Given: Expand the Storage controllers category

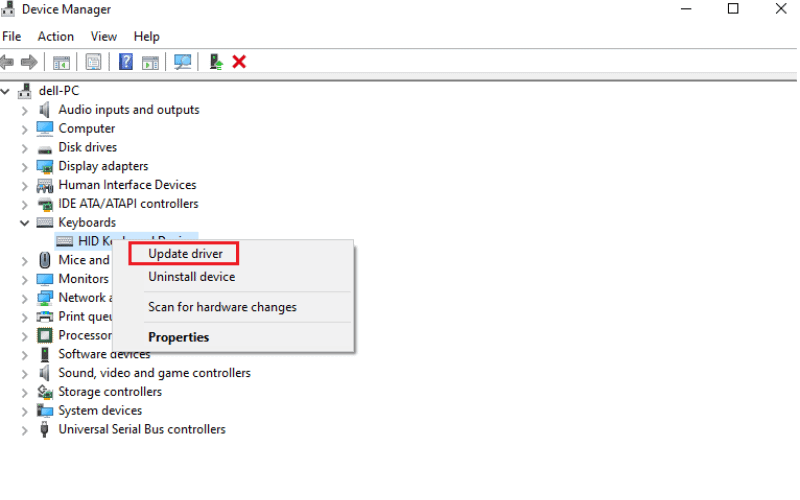Looking at the screenshot, I should 25,392.
